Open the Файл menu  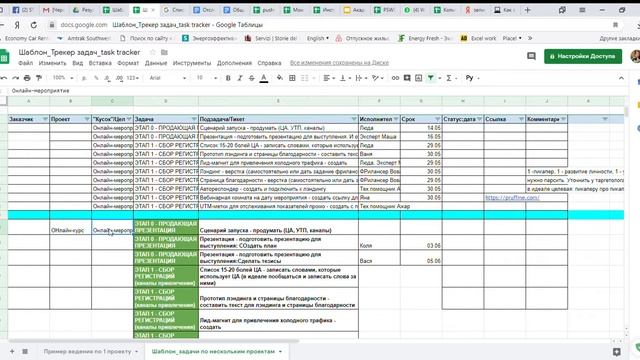click(26, 63)
